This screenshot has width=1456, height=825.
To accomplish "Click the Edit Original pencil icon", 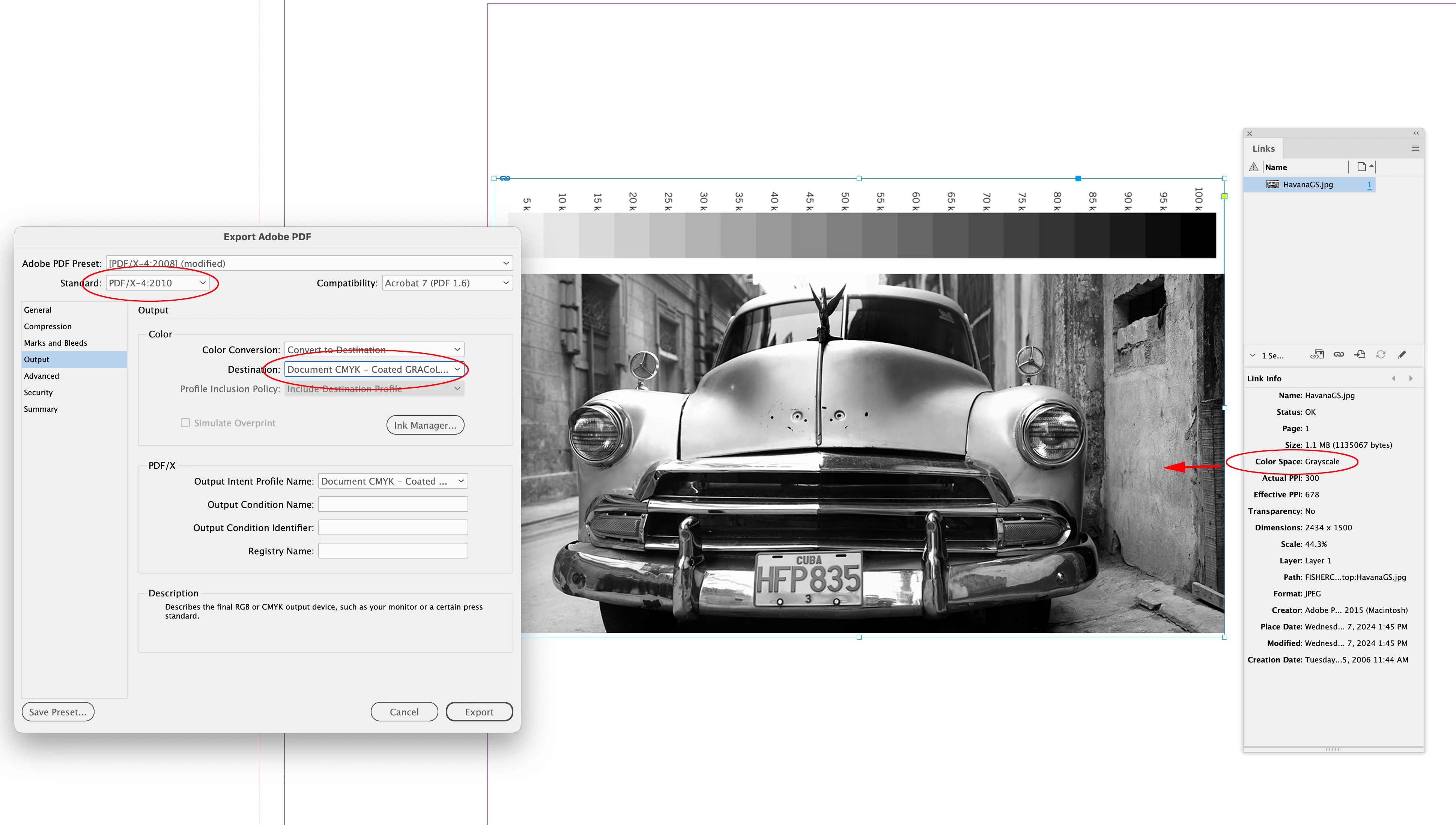I will [1402, 355].
